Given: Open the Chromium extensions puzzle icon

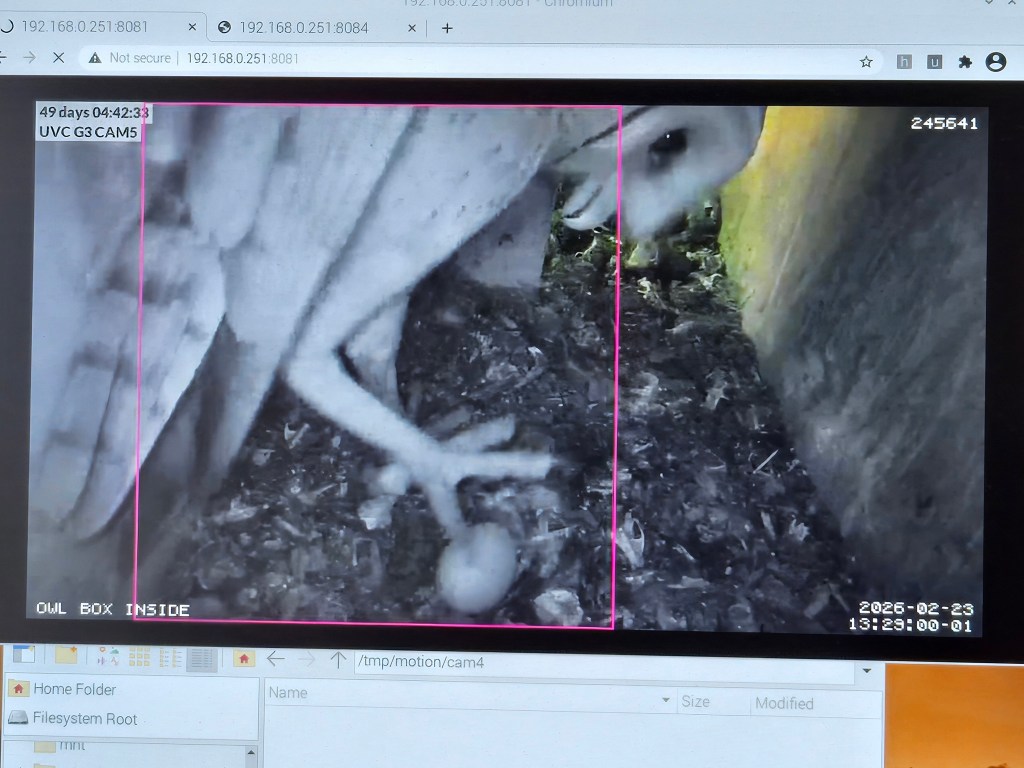Looking at the screenshot, I should (x=965, y=61).
